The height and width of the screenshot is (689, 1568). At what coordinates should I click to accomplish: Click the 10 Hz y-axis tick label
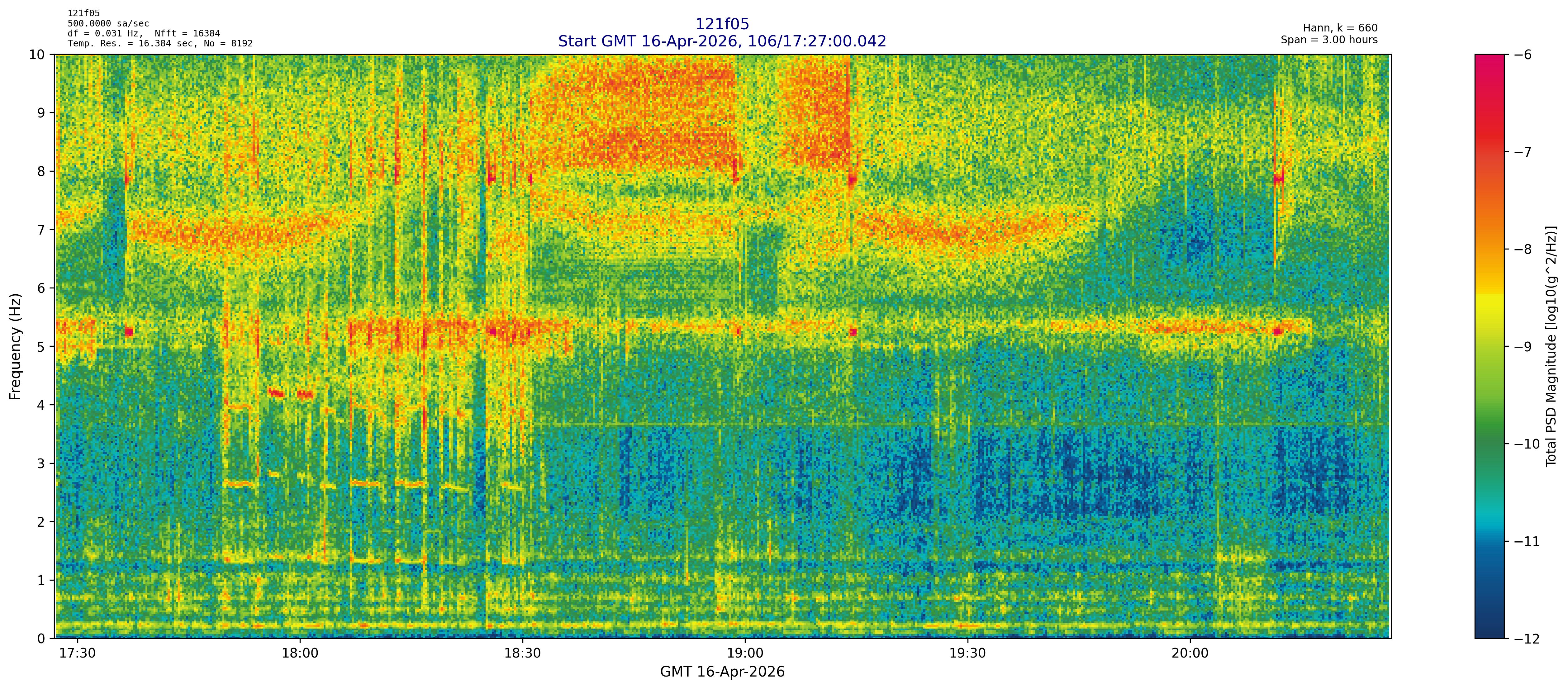pyautogui.click(x=36, y=55)
